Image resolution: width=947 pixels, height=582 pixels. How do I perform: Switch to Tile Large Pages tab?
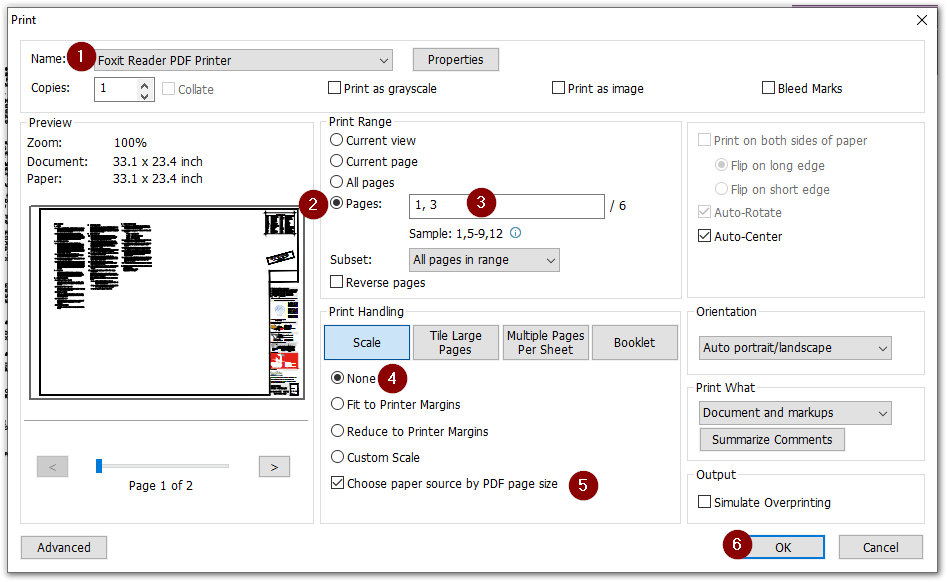click(454, 343)
